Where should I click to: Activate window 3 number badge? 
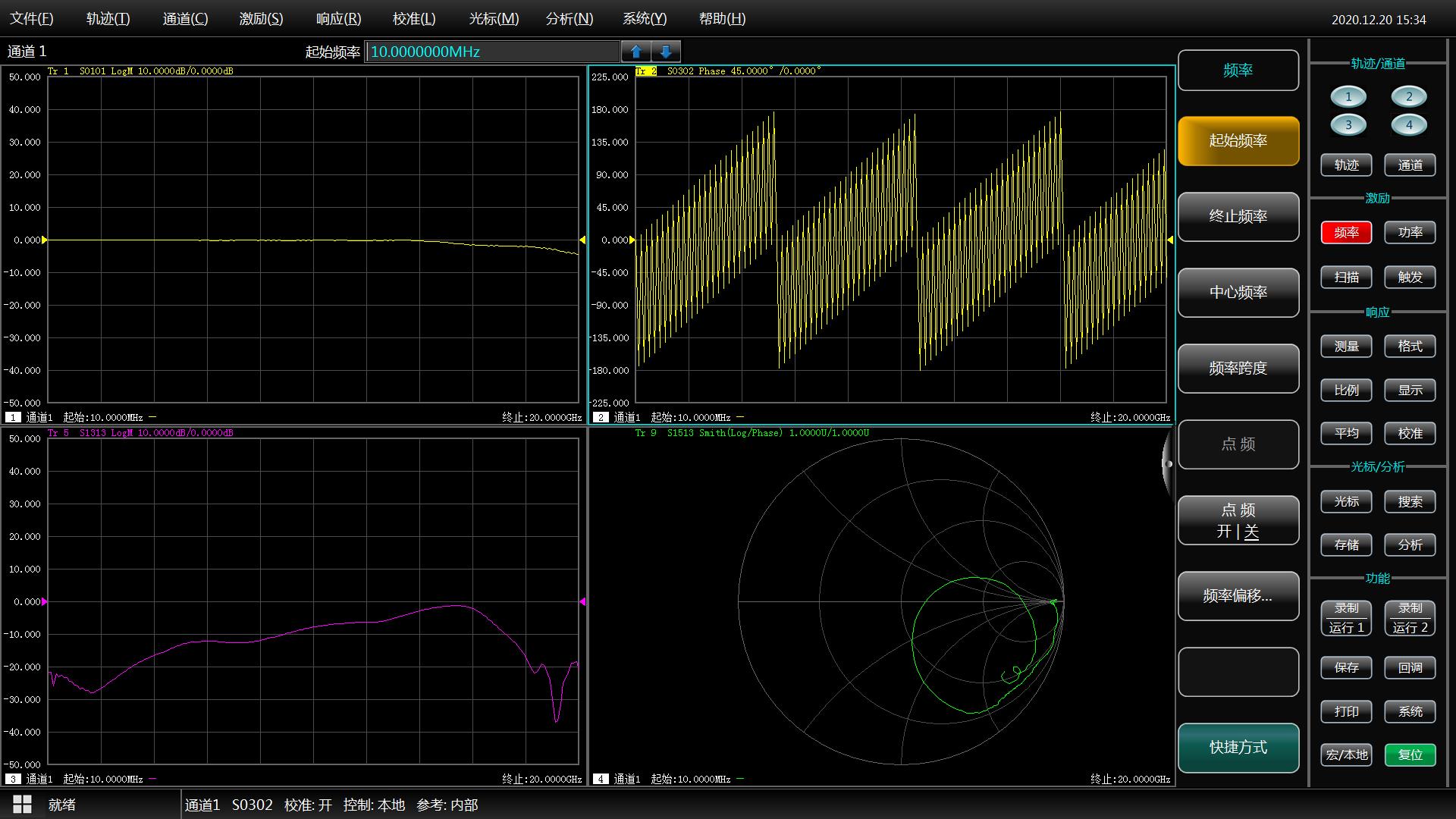click(x=13, y=779)
